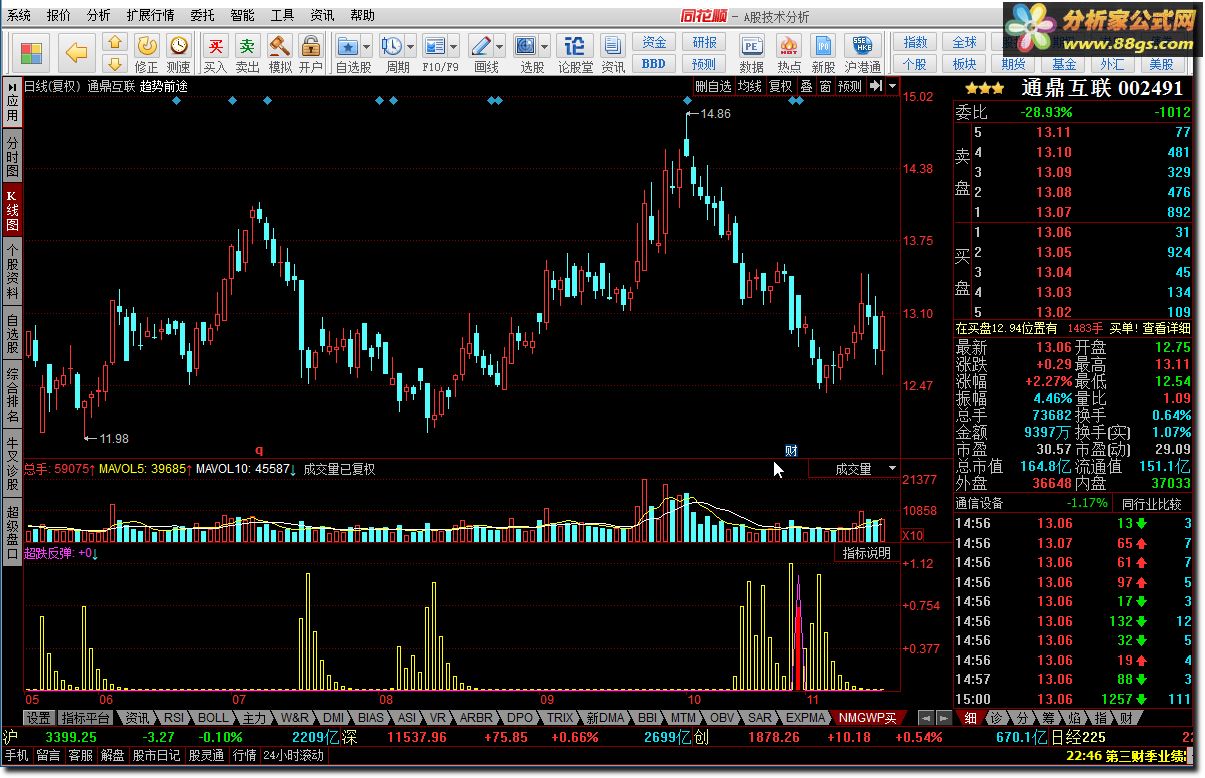
Task: Select the SAR indicator tab
Action: click(760, 718)
